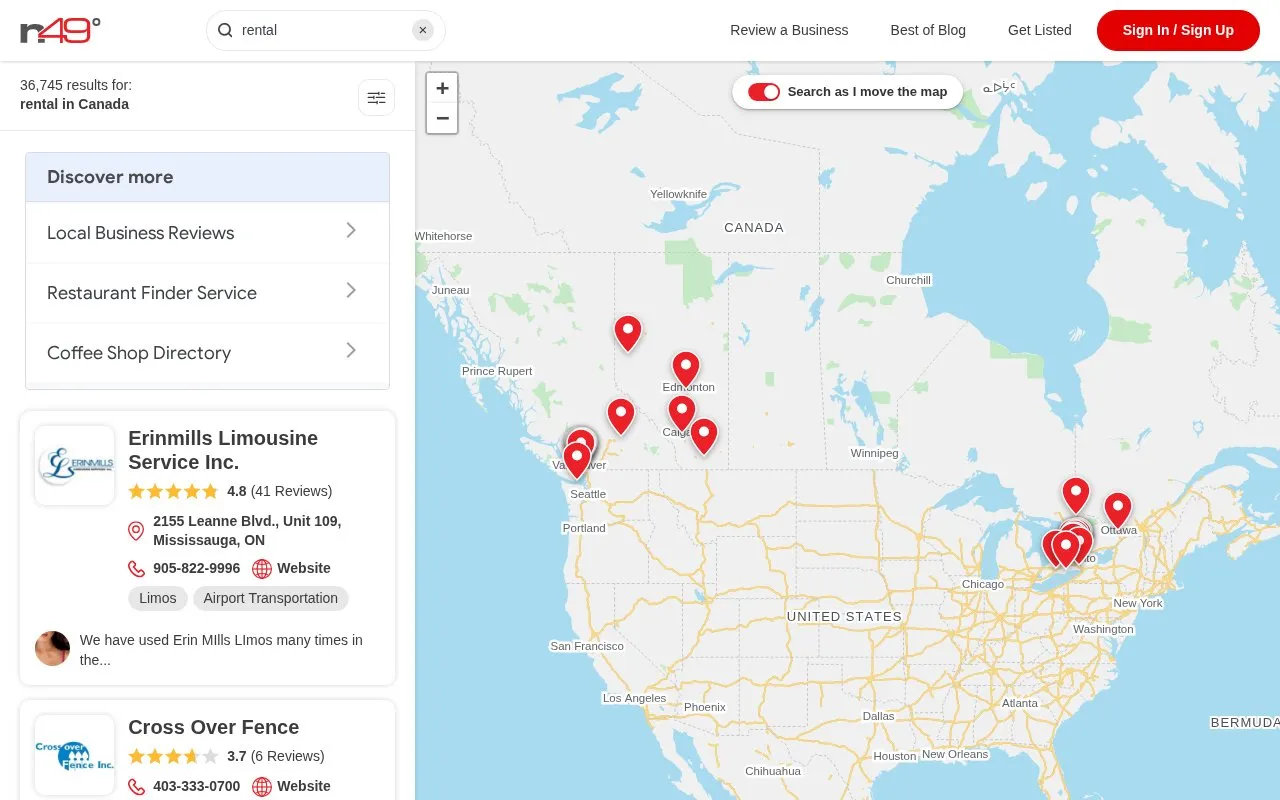Click the location pin icon beside Erinmills address

(136, 531)
